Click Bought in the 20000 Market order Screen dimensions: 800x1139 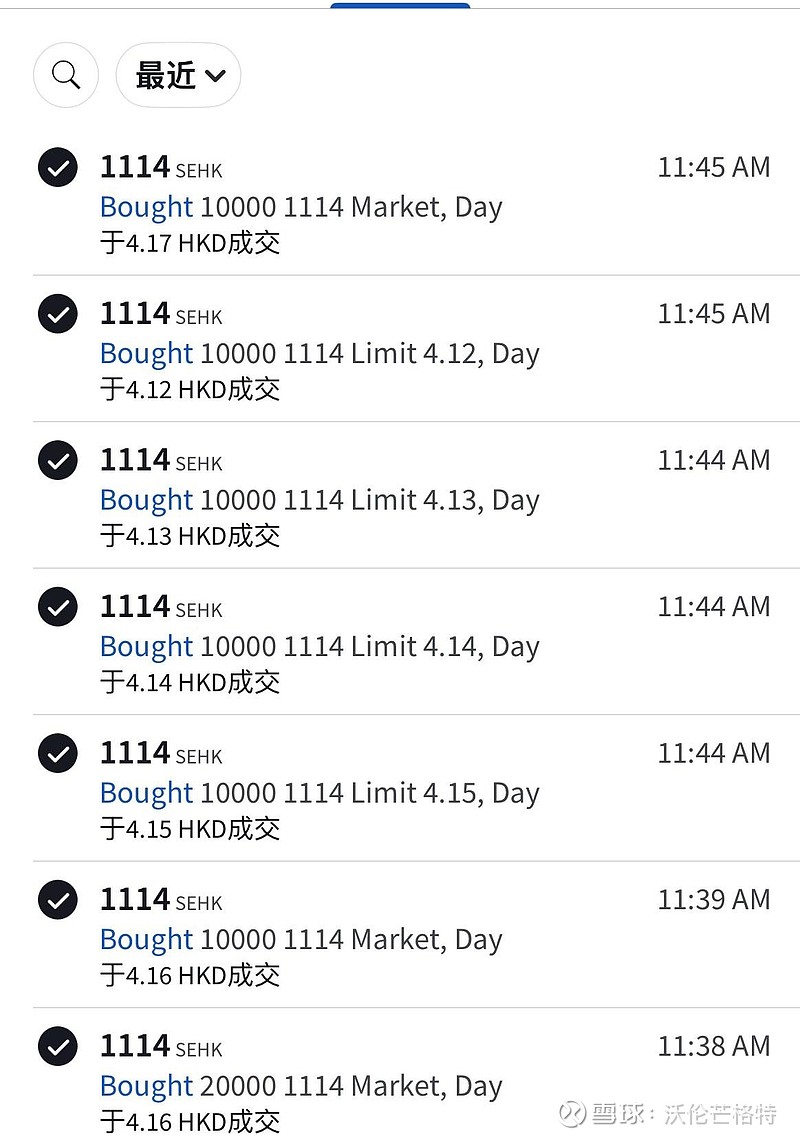[x=146, y=1086]
